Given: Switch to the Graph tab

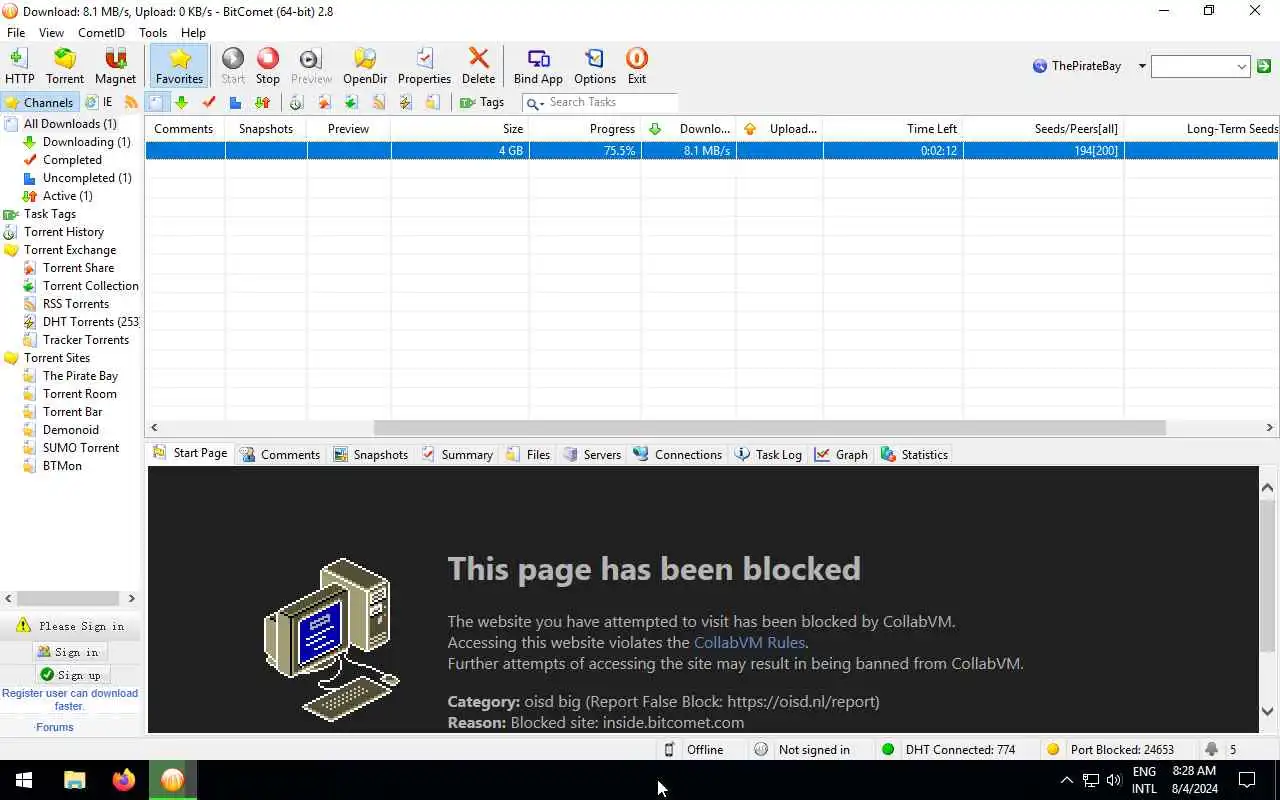Looking at the screenshot, I should 841,454.
